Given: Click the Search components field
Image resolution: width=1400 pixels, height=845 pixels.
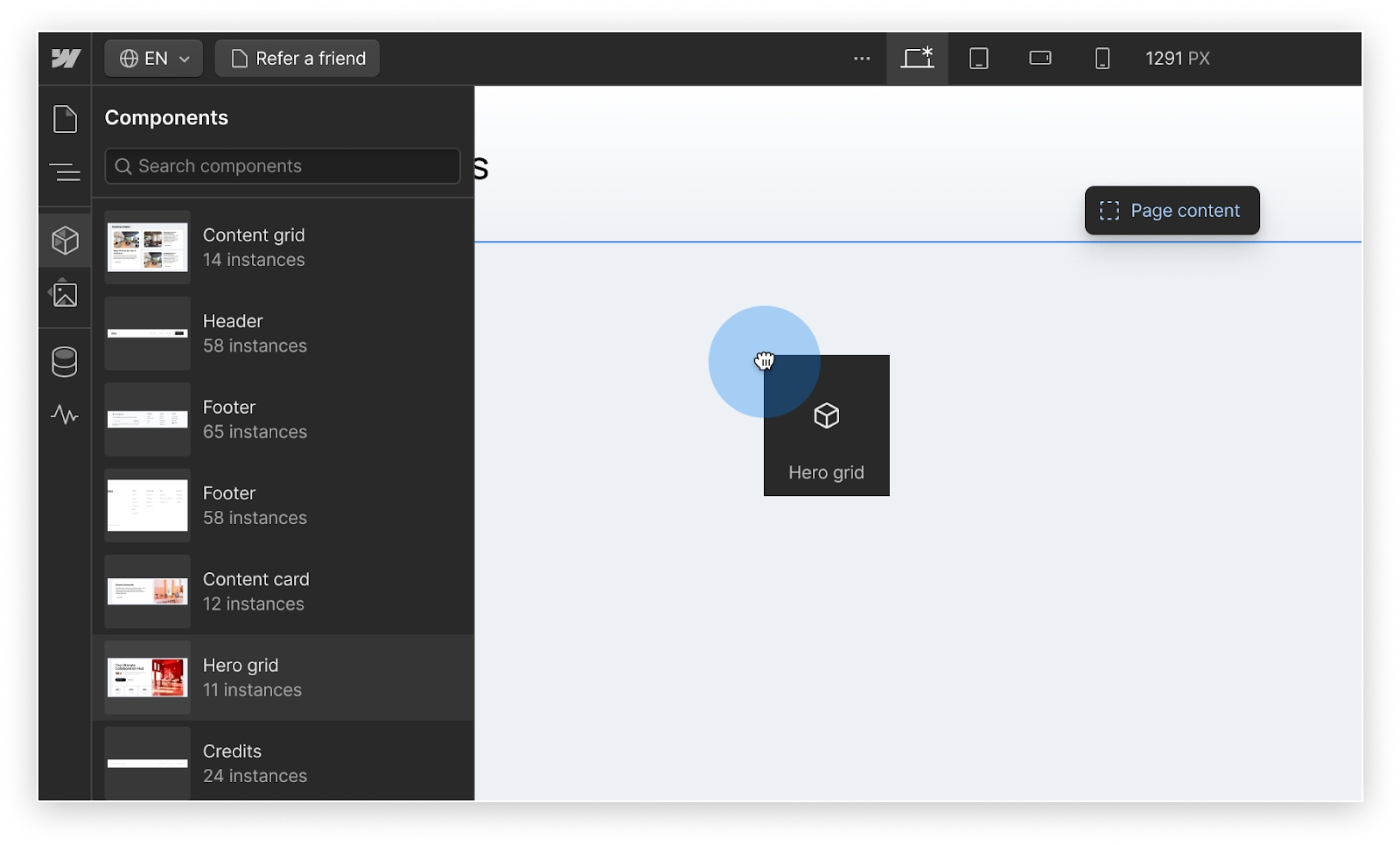Looking at the screenshot, I should tap(283, 166).
